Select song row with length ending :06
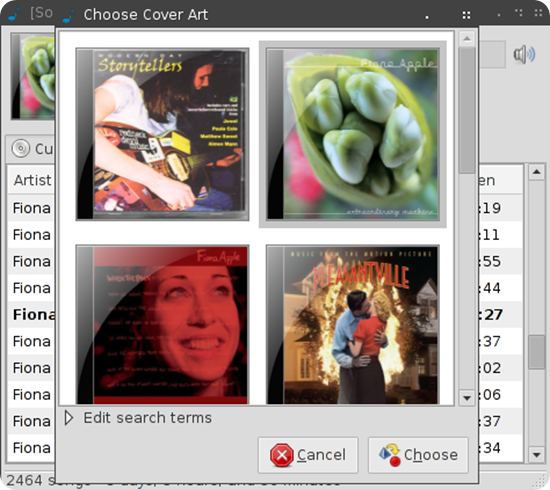 point(500,395)
